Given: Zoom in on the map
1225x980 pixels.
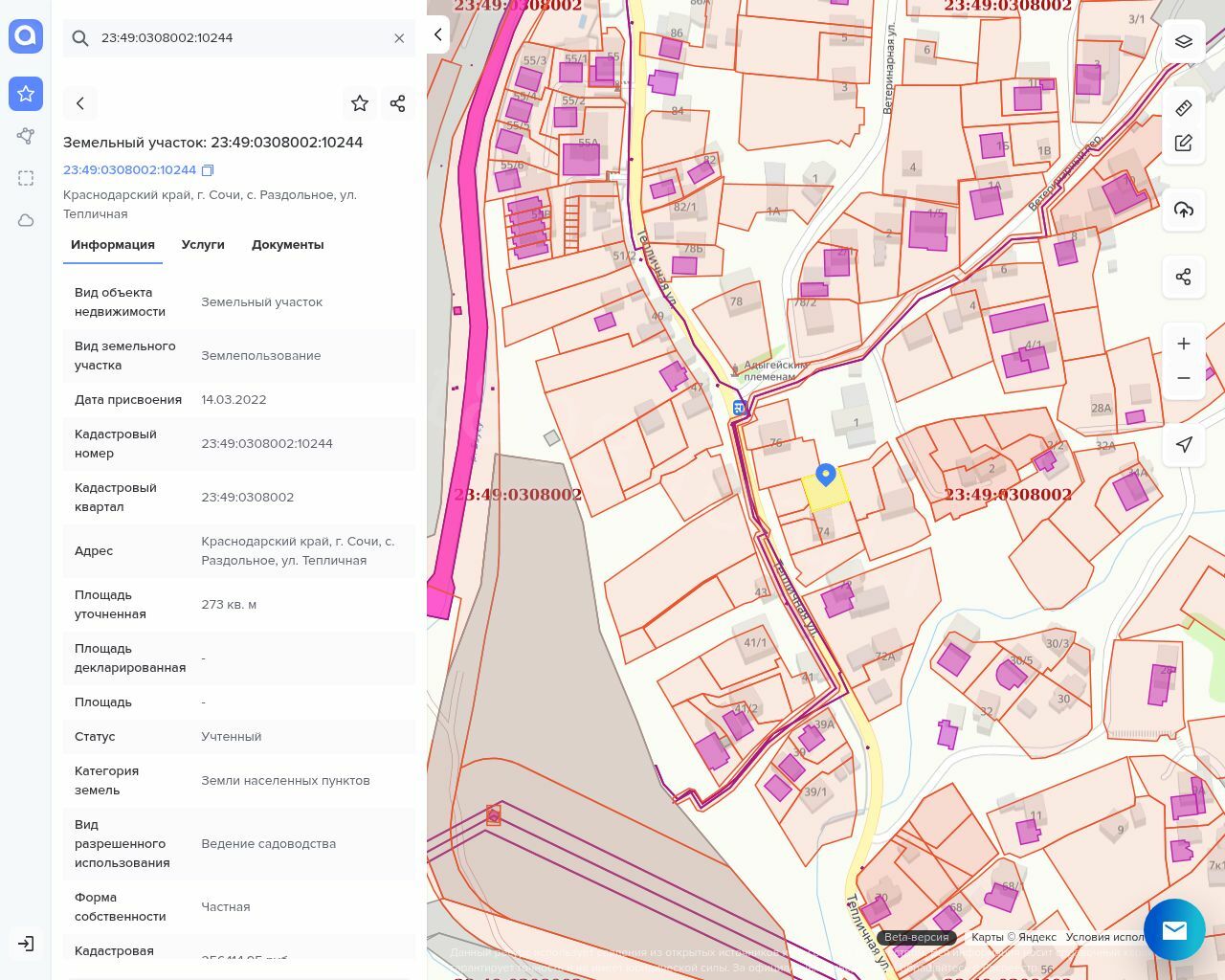Looking at the screenshot, I should pyautogui.click(x=1184, y=344).
